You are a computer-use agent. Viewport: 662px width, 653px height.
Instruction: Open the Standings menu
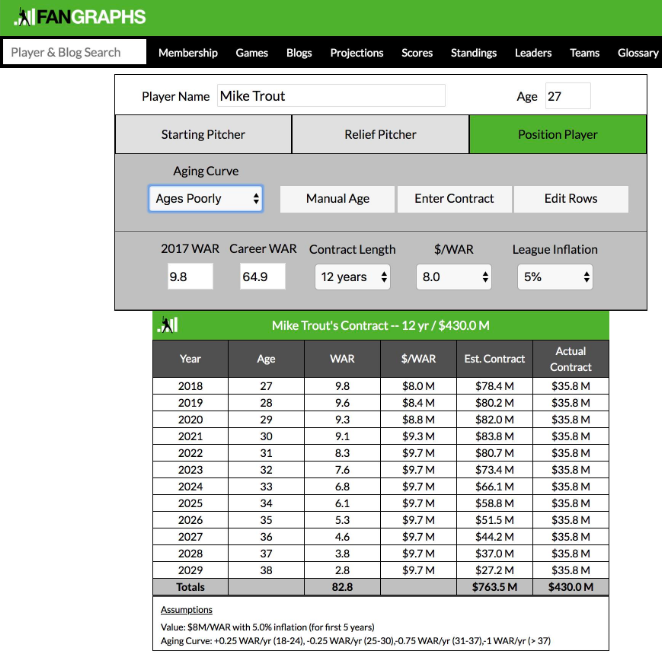(x=474, y=53)
